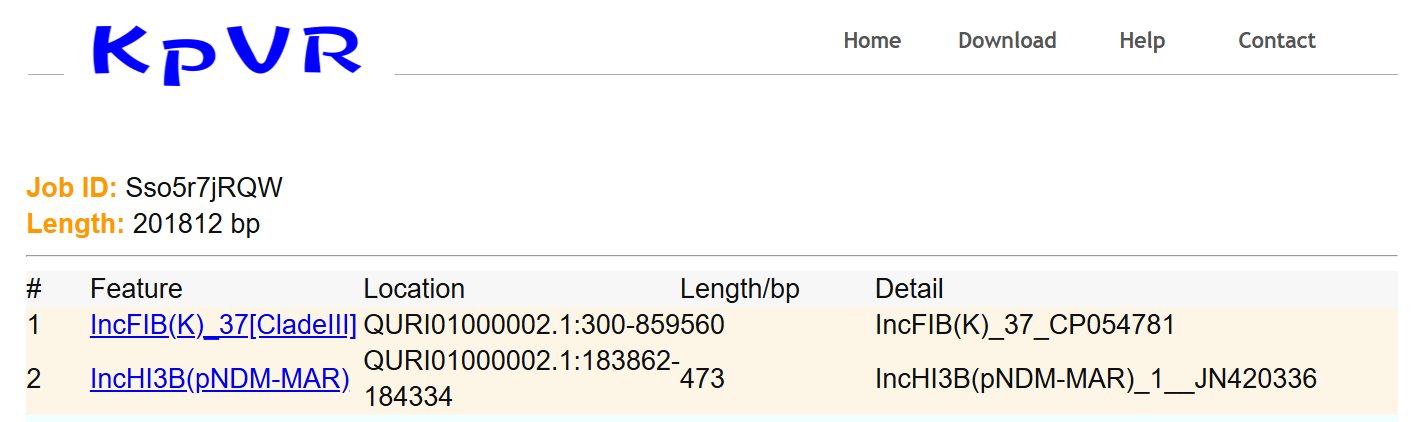Click the orange Job ID label
The image size is (1419, 422).
tap(72, 188)
